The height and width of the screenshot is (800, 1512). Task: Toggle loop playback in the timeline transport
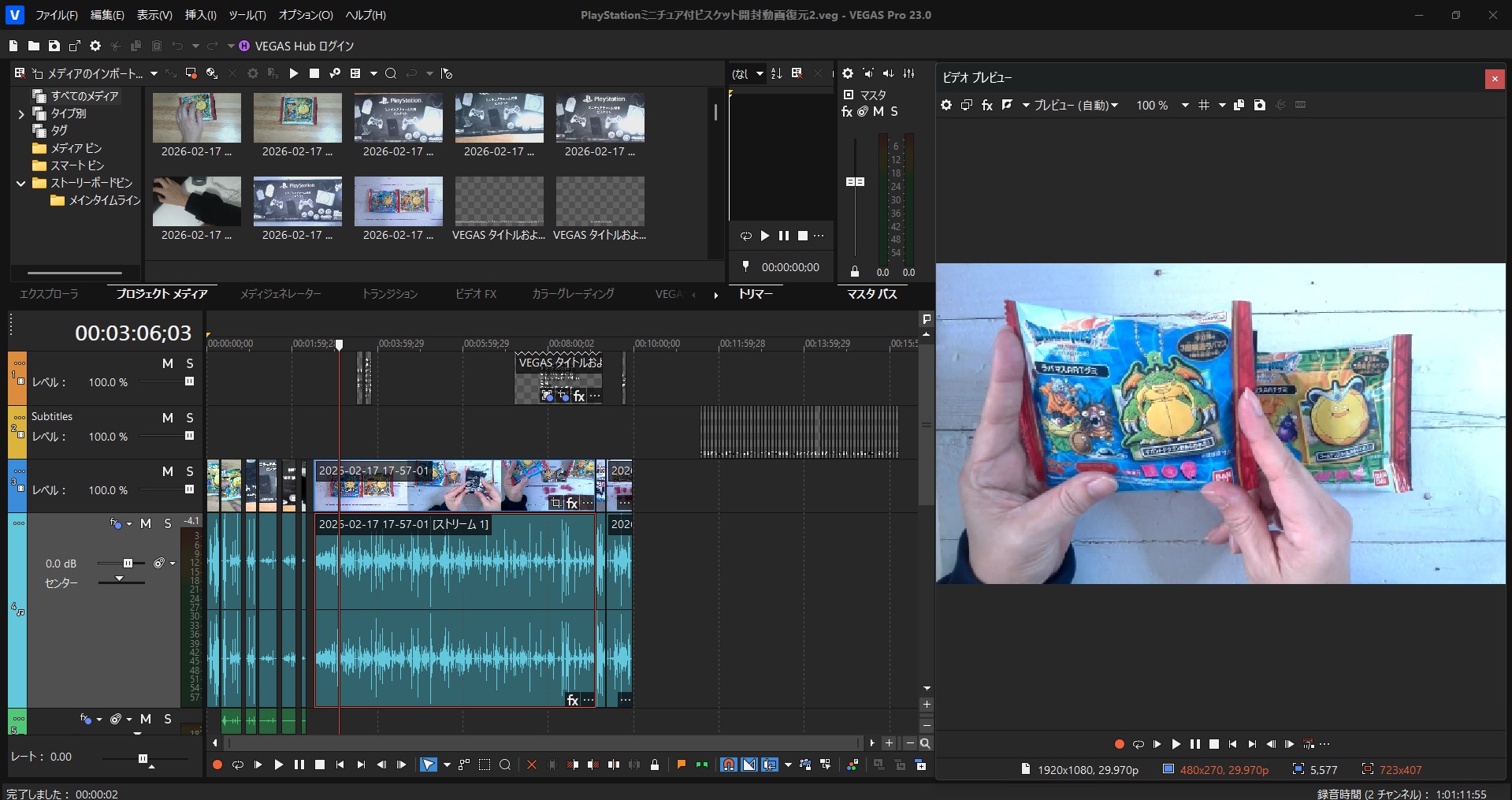tap(237, 765)
